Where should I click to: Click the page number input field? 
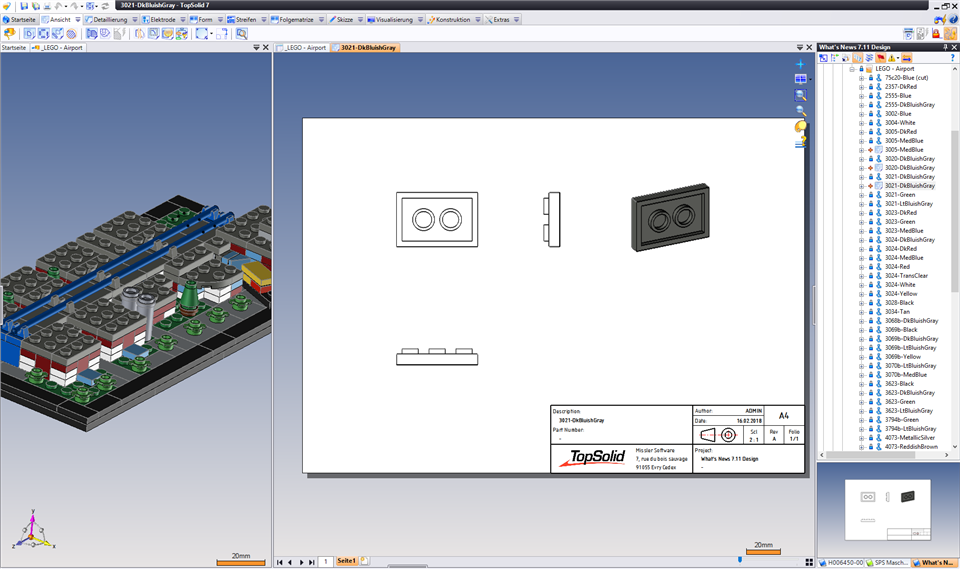pyautogui.click(x=326, y=562)
